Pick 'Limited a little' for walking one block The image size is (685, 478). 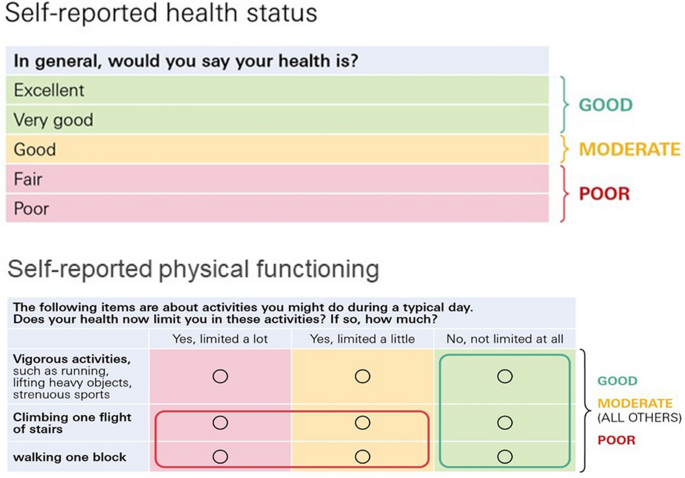[x=362, y=457]
